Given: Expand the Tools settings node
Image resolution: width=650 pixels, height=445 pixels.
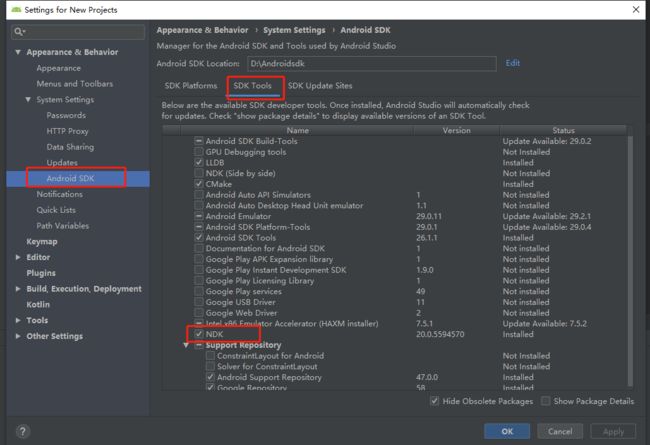Looking at the screenshot, I should 18,320.
